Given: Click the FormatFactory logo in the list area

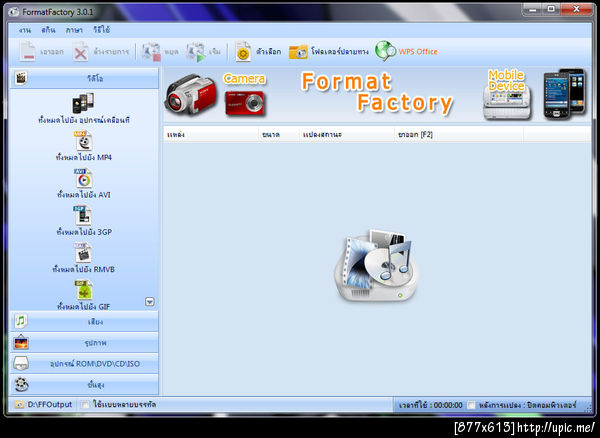Looking at the screenshot, I should tap(376, 266).
